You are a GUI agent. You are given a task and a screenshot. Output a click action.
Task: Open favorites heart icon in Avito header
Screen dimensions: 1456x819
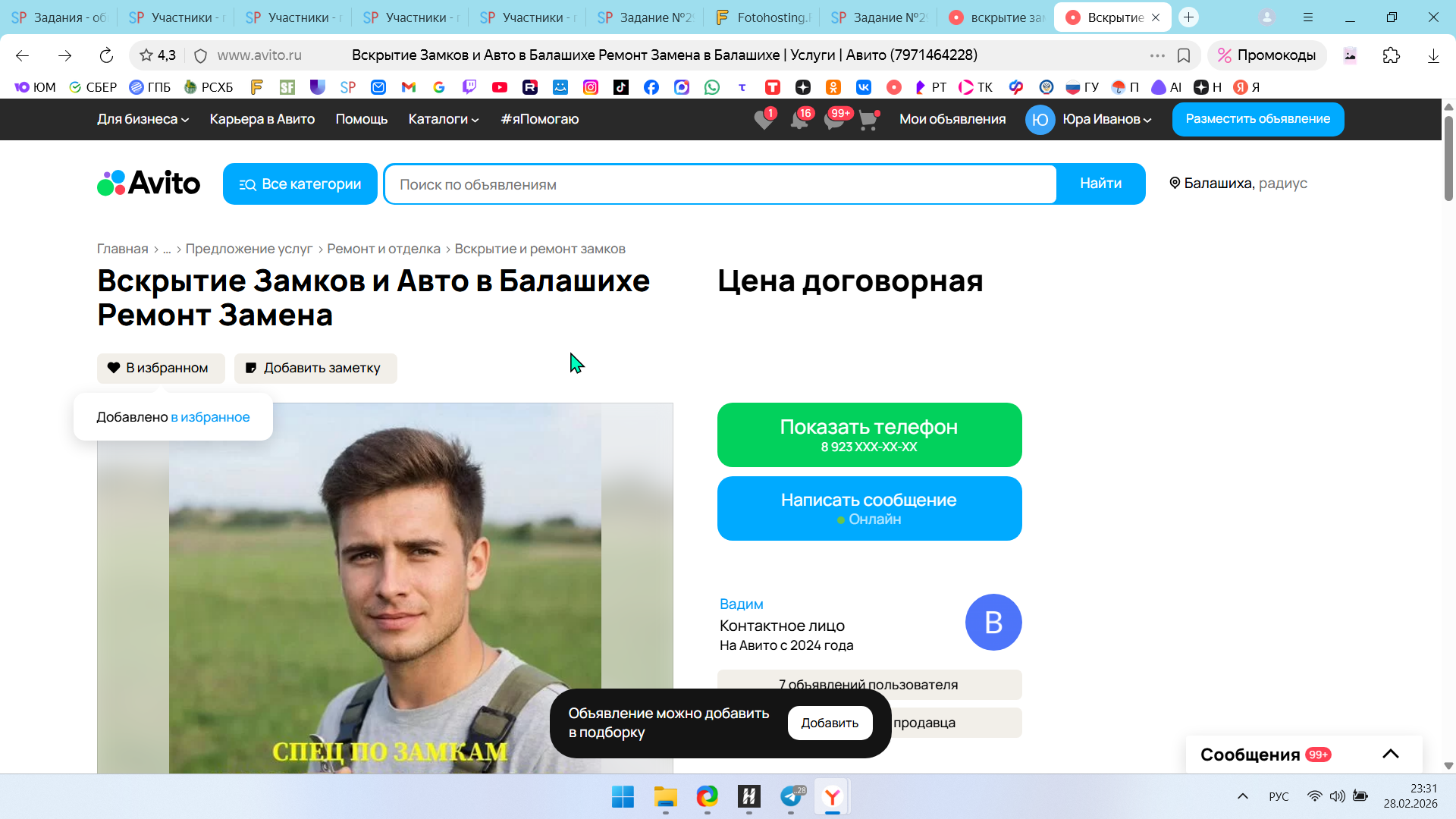point(764,120)
